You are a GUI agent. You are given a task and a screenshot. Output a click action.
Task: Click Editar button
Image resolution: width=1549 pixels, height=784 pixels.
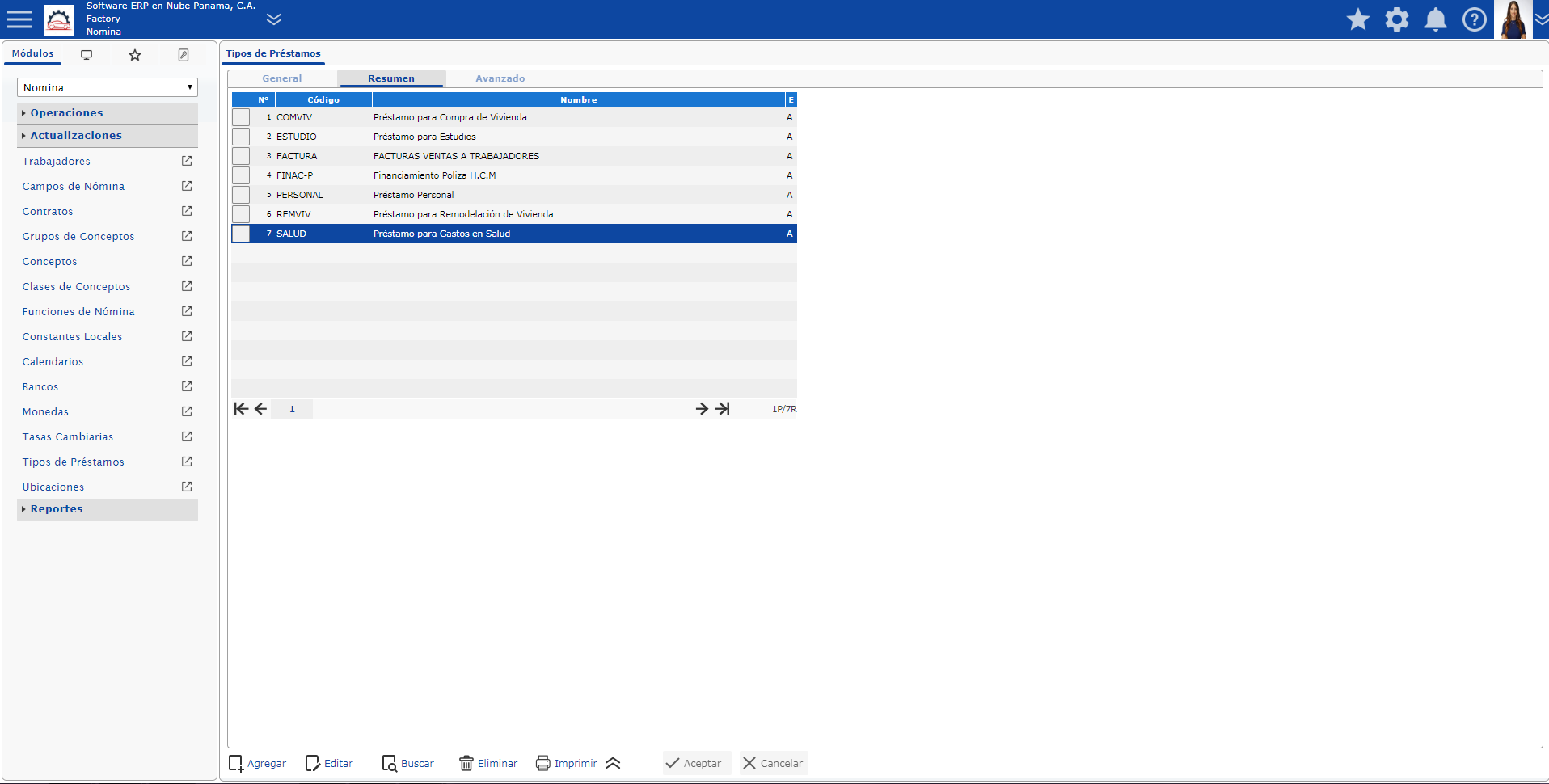pos(330,763)
